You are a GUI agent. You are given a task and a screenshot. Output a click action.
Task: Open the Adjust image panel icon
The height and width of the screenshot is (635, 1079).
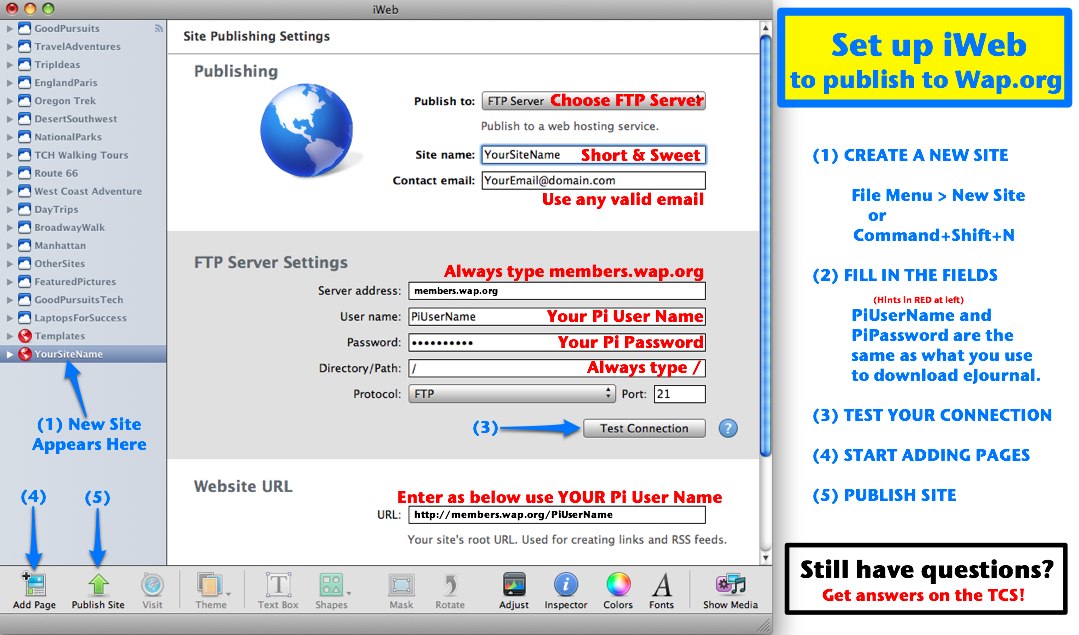point(514,585)
